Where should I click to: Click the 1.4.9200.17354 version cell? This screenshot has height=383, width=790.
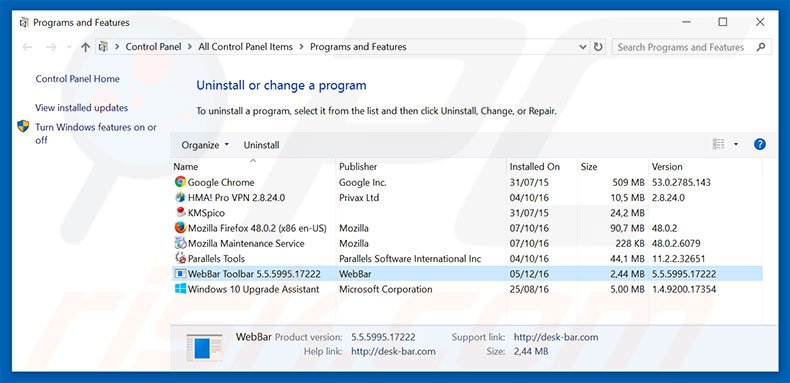[x=683, y=289]
